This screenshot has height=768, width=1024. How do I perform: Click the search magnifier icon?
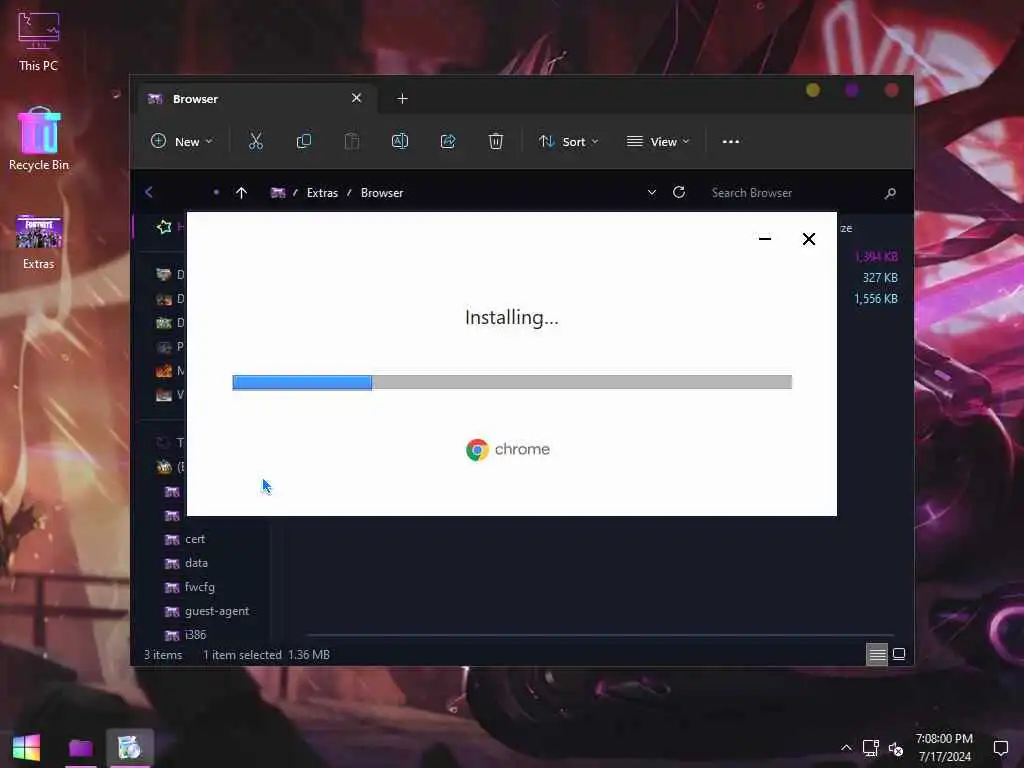[x=889, y=193]
